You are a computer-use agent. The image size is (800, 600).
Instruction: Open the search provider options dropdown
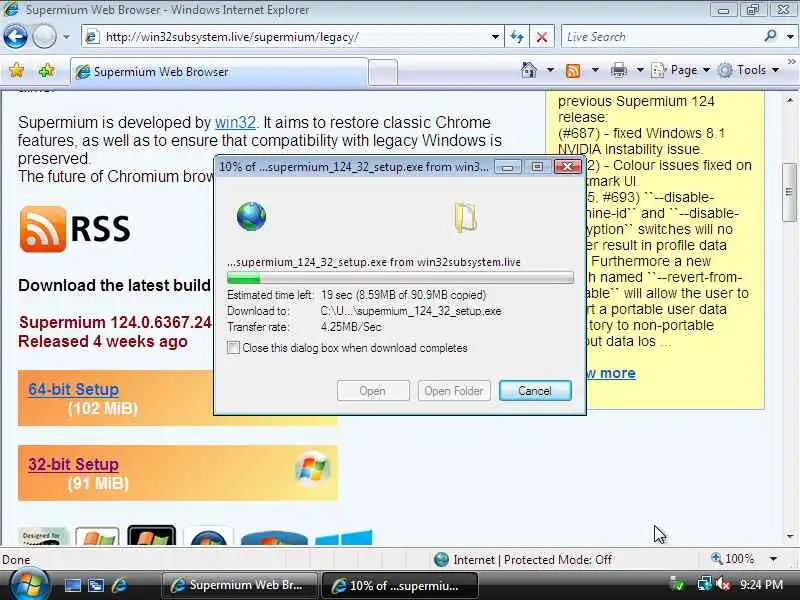coord(790,37)
